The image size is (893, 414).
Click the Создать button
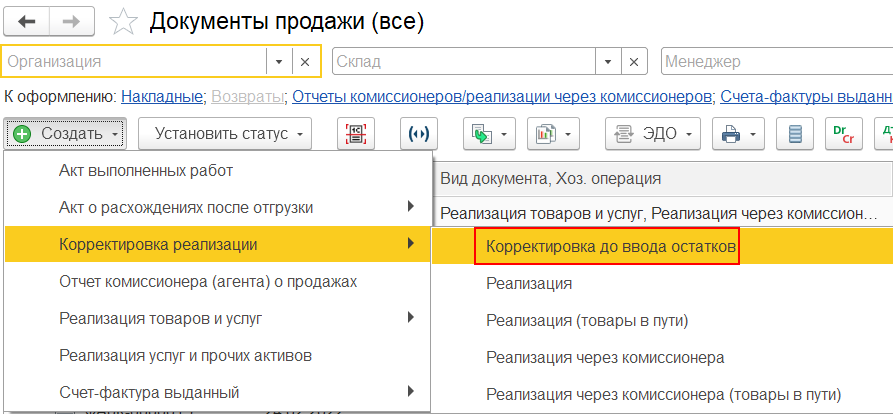tap(66, 133)
